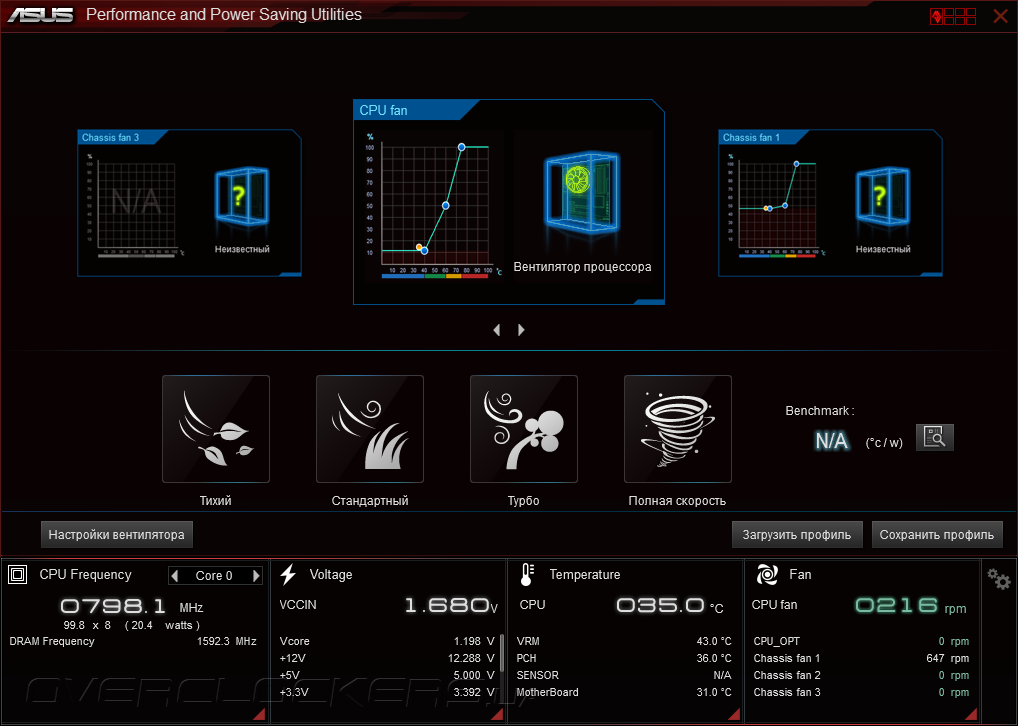Click the Chassis fan 3 unknown case icon
1018x726 pixels.
(x=241, y=197)
